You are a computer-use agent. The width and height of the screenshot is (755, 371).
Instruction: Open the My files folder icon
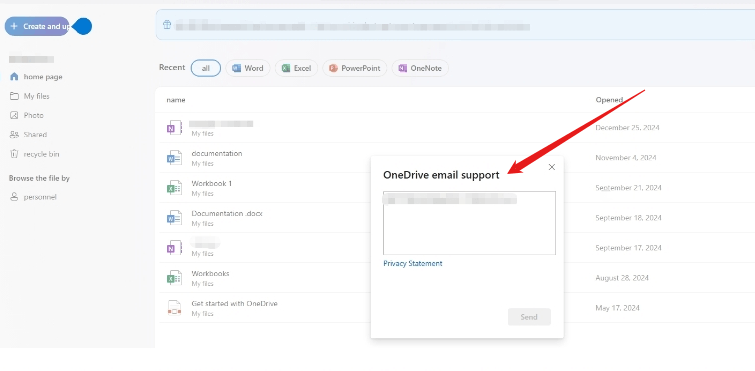coord(14,96)
